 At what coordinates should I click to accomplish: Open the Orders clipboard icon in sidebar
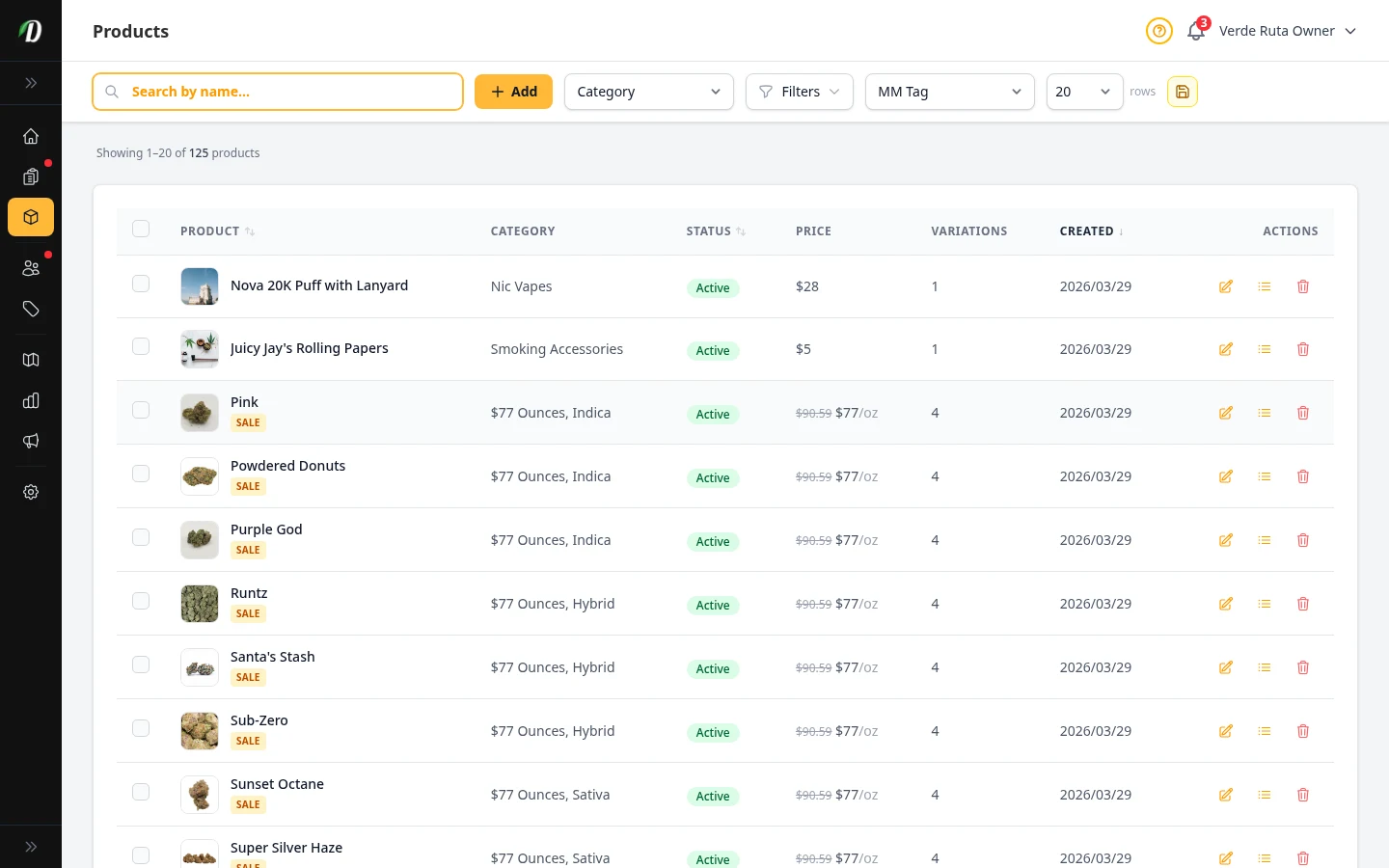(x=31, y=176)
